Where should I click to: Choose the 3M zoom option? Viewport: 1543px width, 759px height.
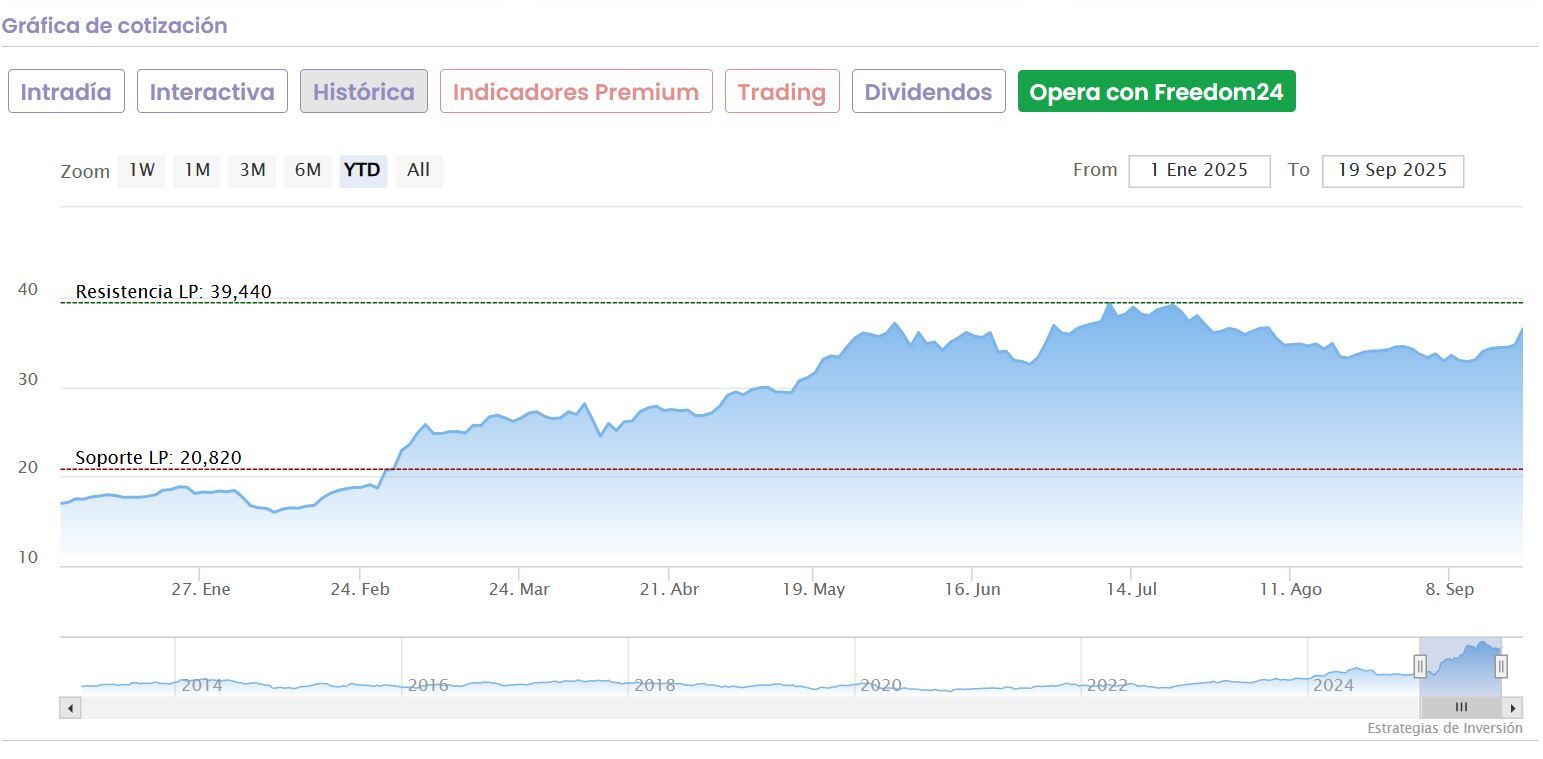click(252, 170)
